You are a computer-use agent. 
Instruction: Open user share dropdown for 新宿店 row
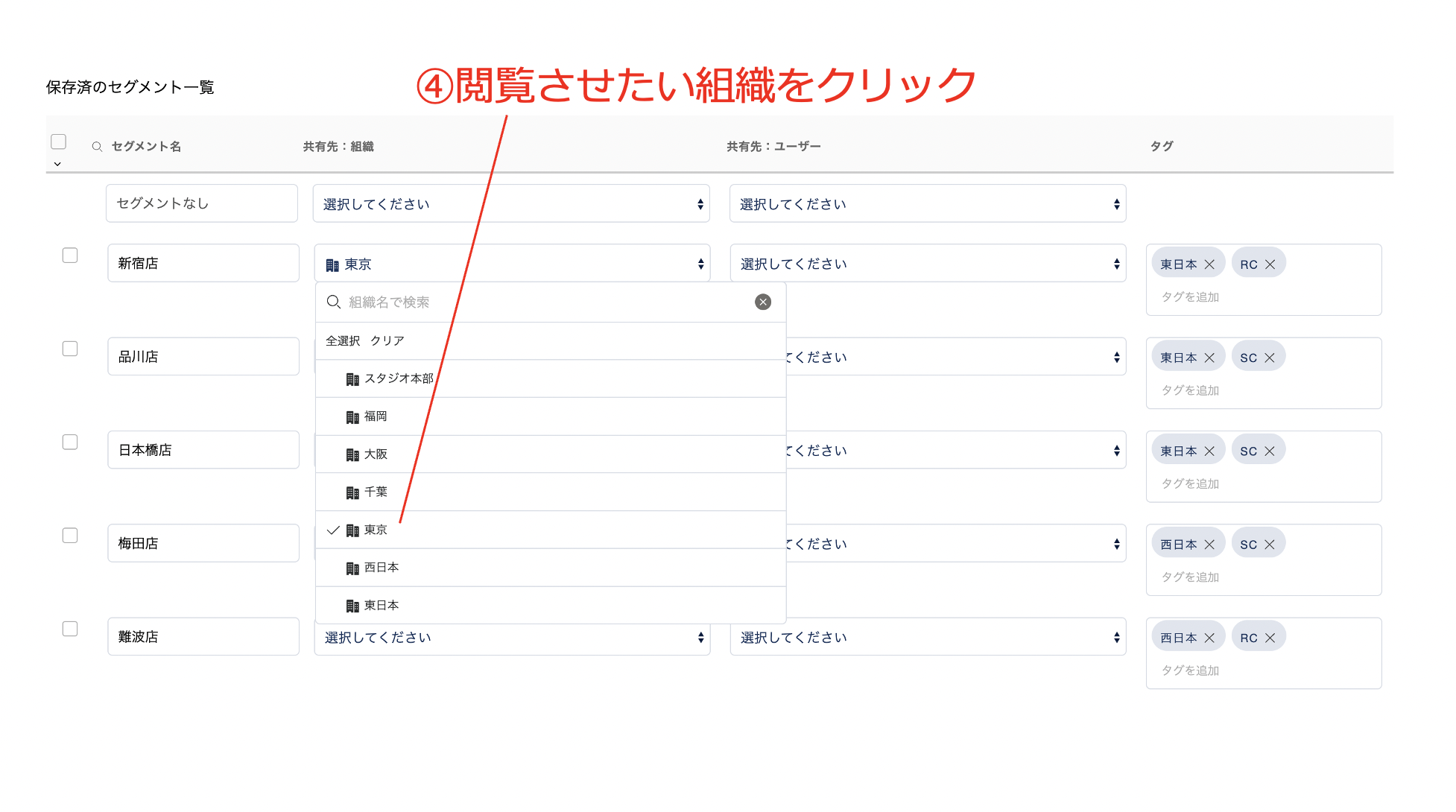928,263
